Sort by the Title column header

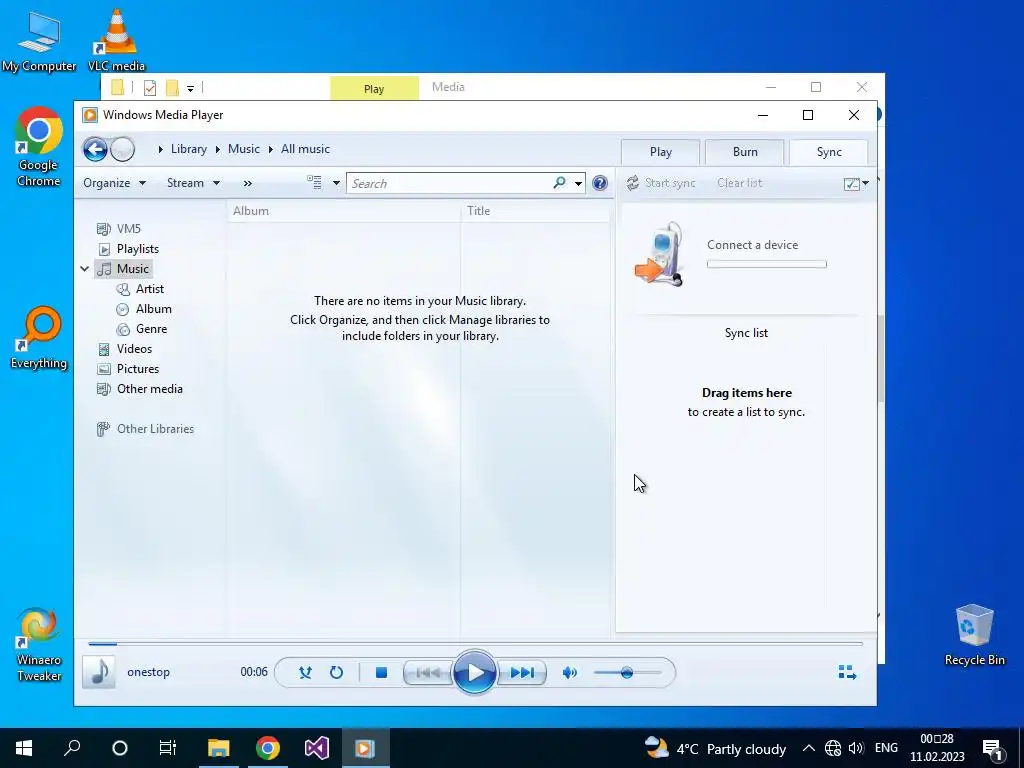coord(536,211)
